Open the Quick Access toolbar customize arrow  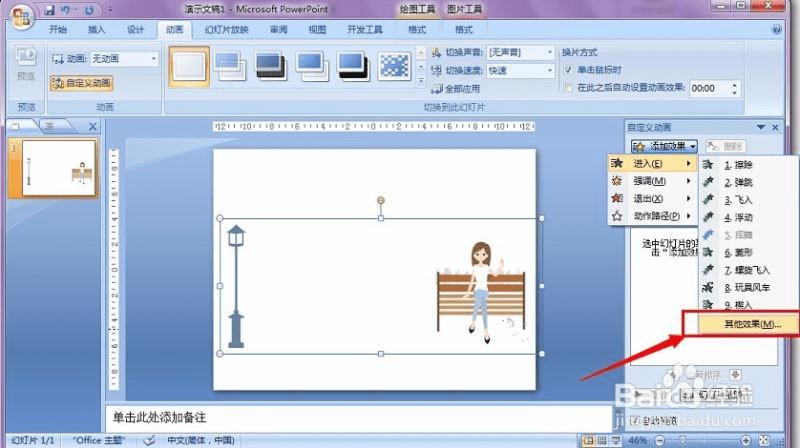pyautogui.click(x=109, y=10)
